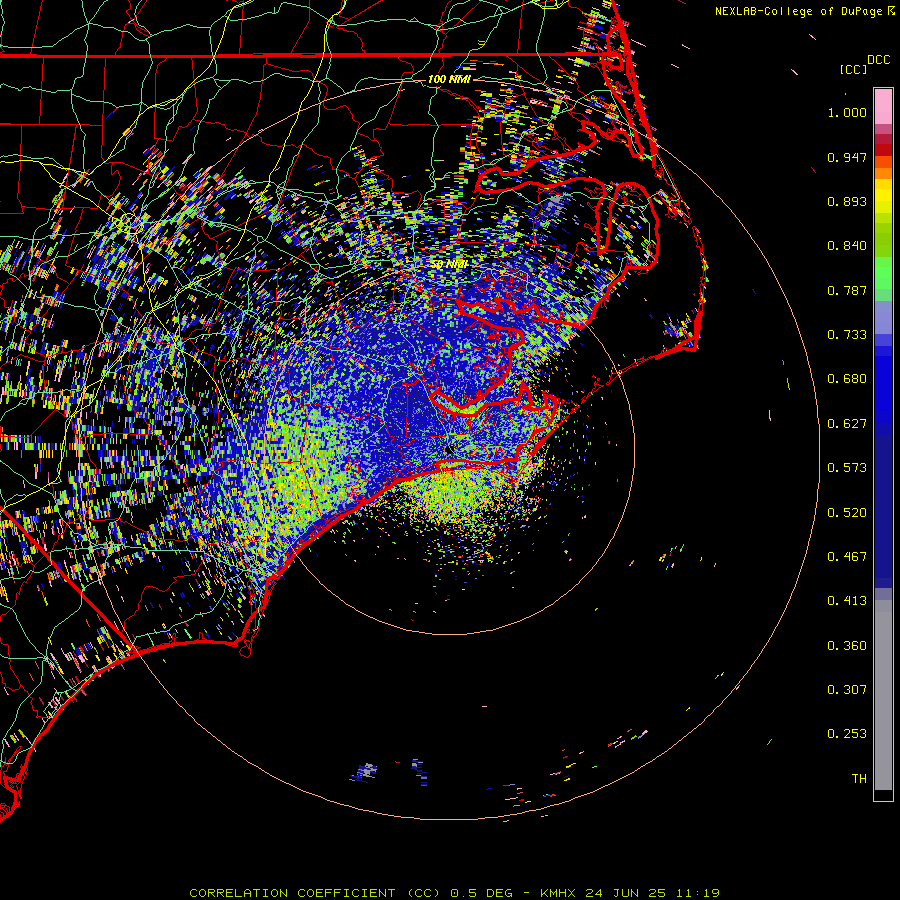Click the 50 NMI range ring label
900x900 pixels.
[x=449, y=265]
